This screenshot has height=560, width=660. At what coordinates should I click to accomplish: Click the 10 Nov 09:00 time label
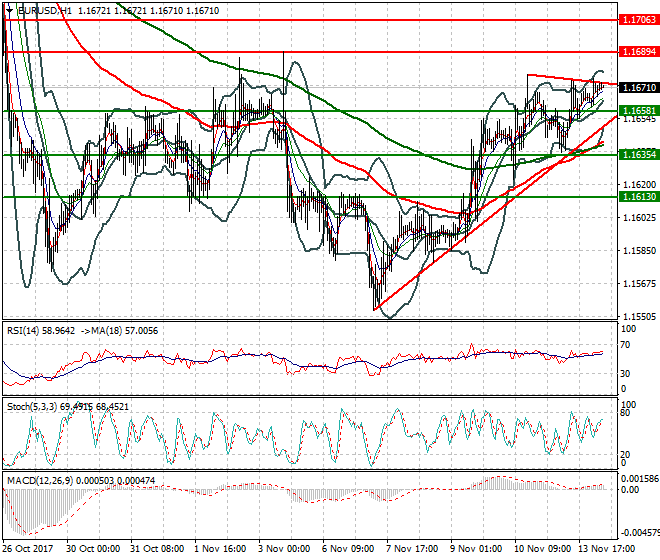tap(543, 549)
